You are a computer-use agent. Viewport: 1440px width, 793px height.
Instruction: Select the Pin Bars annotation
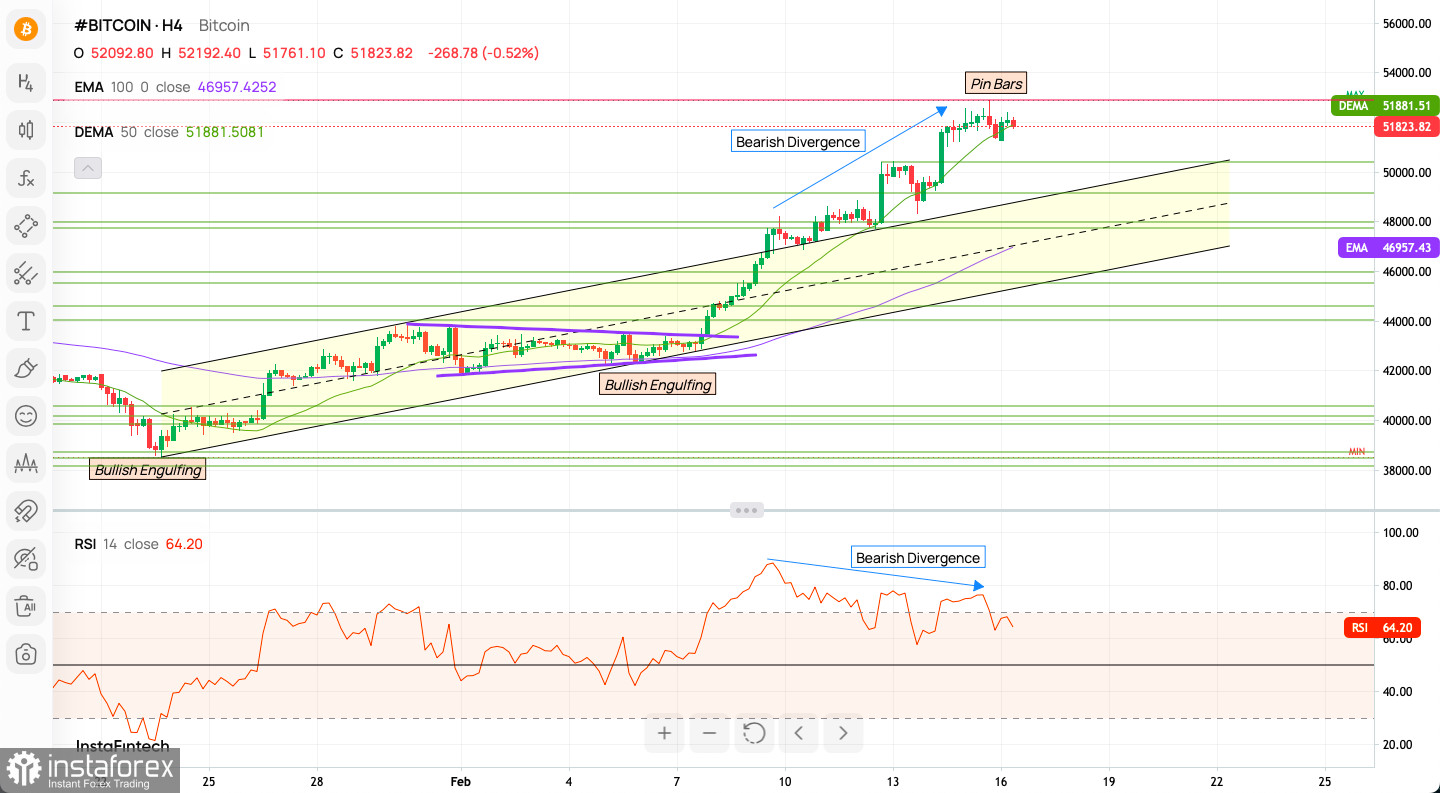tap(996, 84)
